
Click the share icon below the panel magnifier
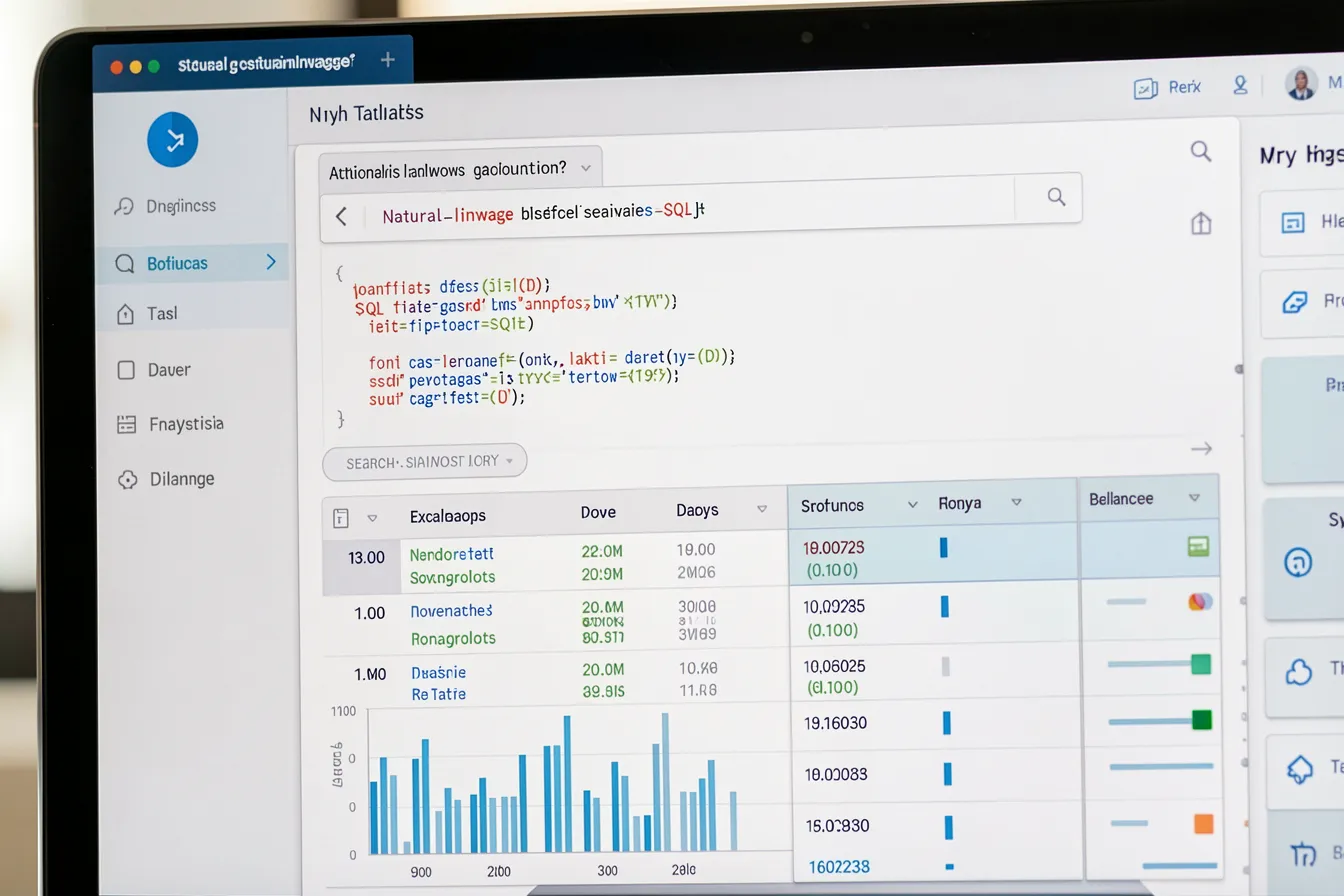[1201, 223]
